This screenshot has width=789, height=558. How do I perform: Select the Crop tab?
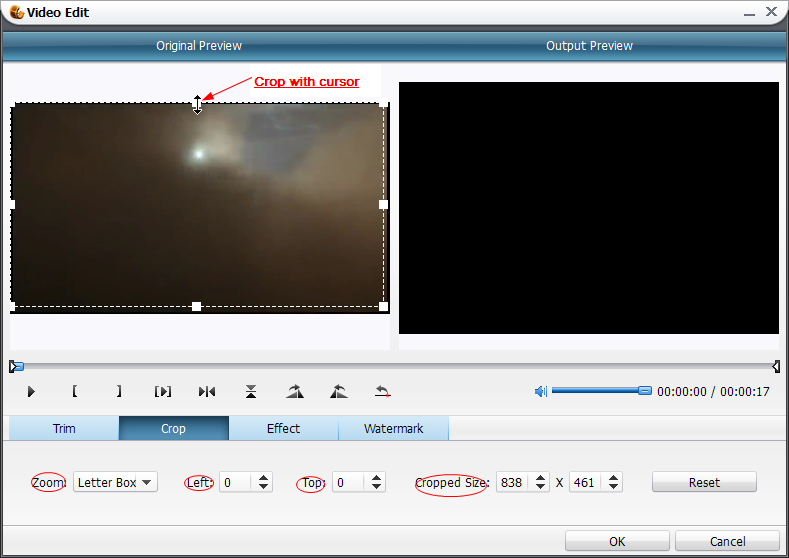coord(174,428)
